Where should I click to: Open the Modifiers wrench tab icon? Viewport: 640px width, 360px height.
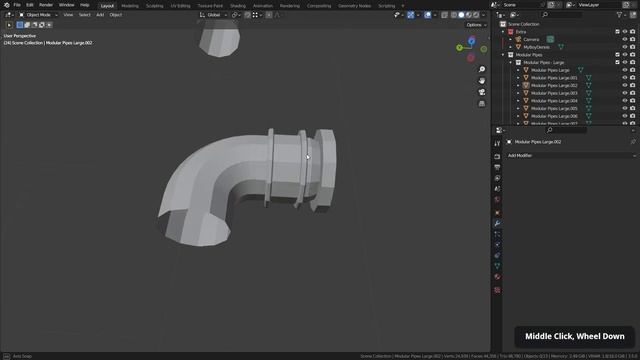497,224
